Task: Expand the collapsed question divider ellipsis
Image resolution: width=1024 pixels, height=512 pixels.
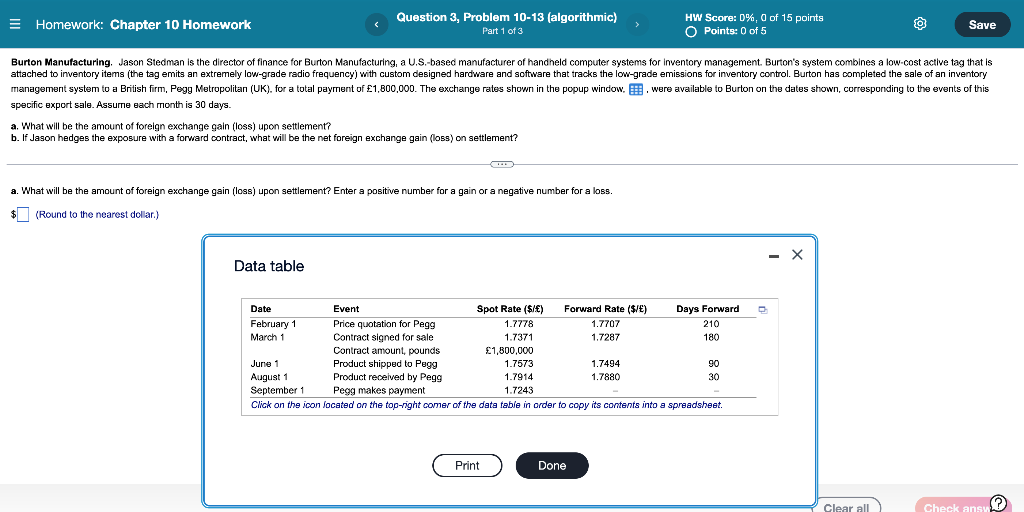Action: (502, 164)
